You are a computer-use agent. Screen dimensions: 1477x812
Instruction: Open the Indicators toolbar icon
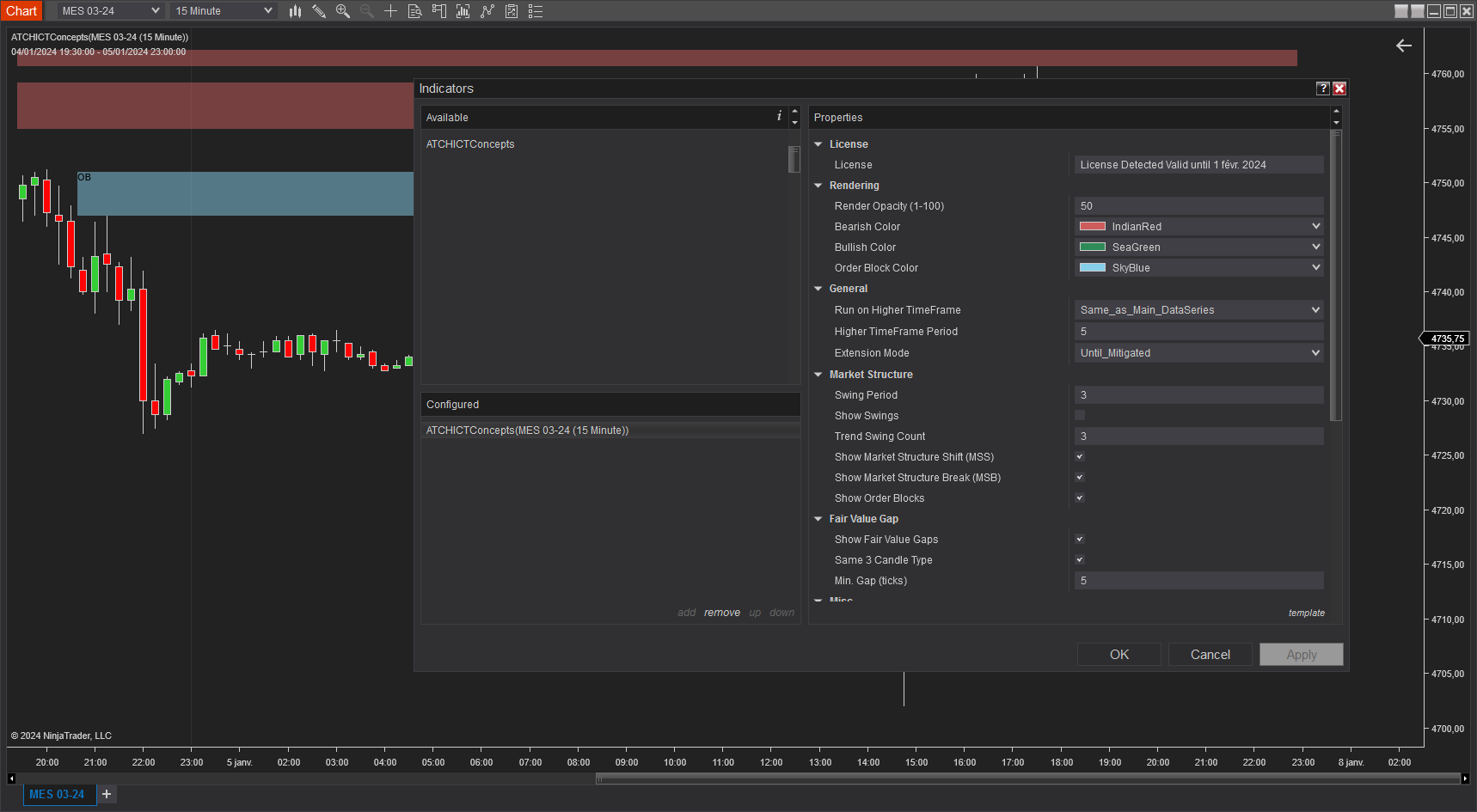463,11
